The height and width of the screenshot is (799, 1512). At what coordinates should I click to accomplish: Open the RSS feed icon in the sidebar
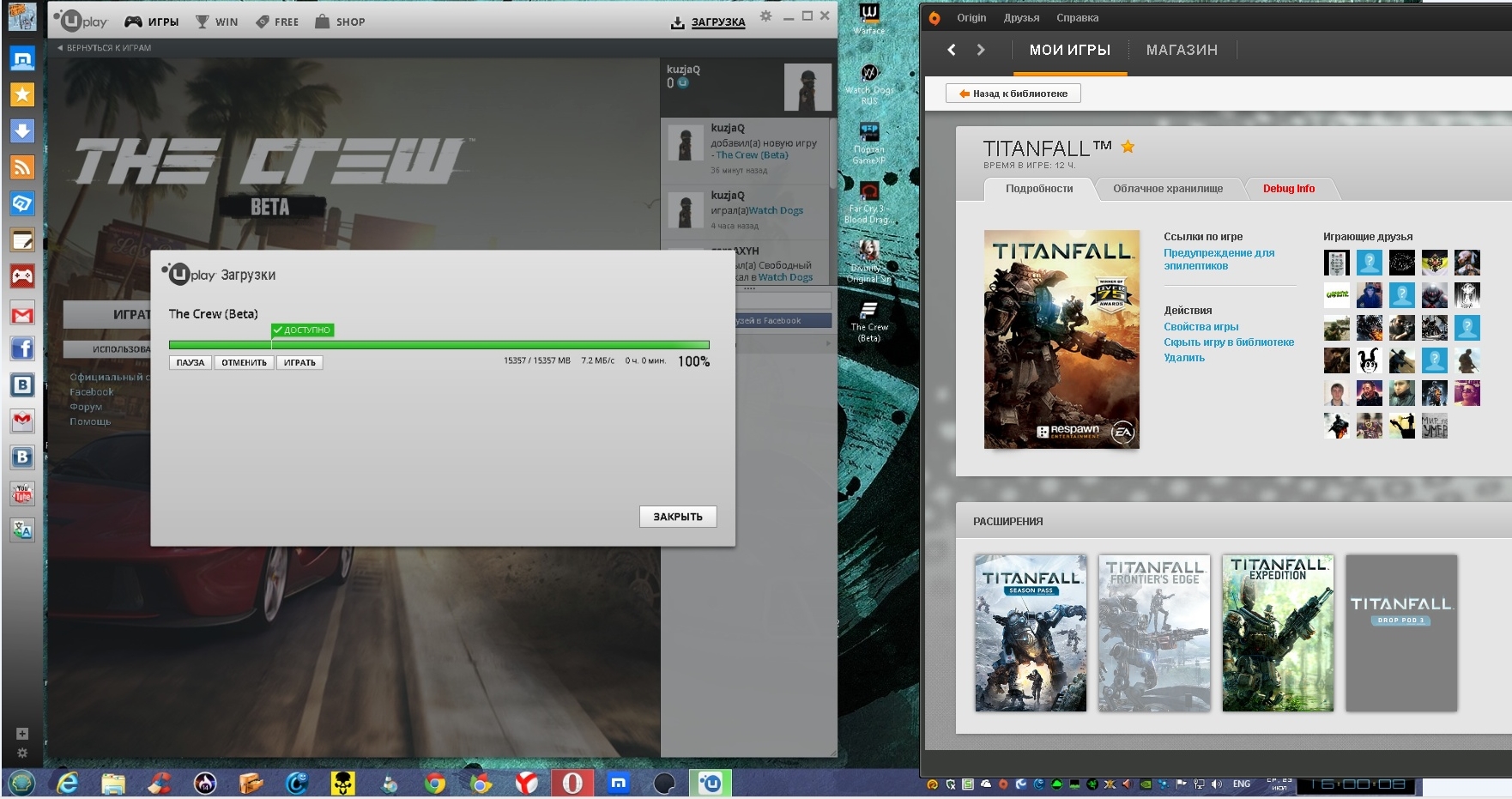click(22, 166)
